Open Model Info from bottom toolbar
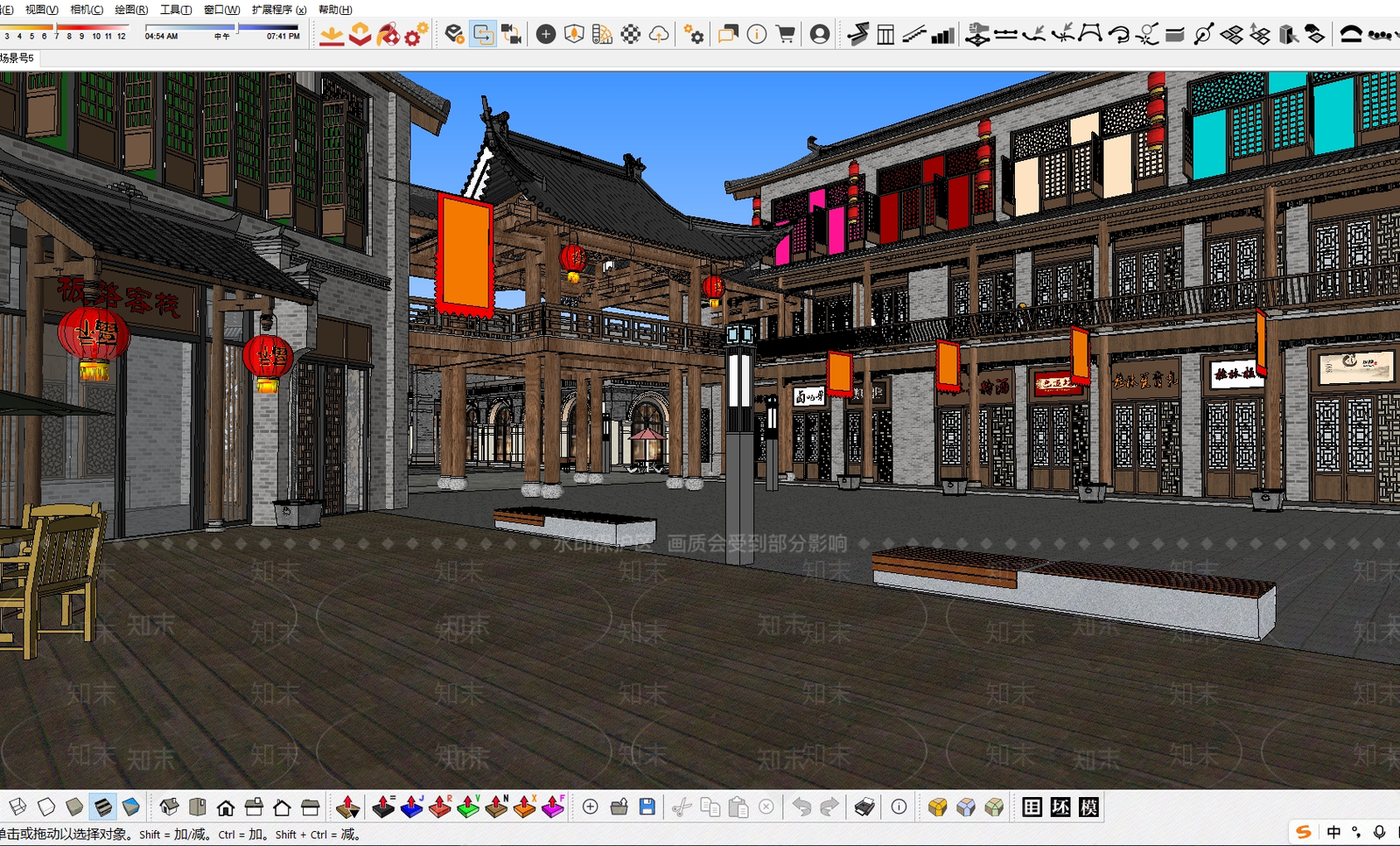The image size is (1400, 846). [899, 807]
